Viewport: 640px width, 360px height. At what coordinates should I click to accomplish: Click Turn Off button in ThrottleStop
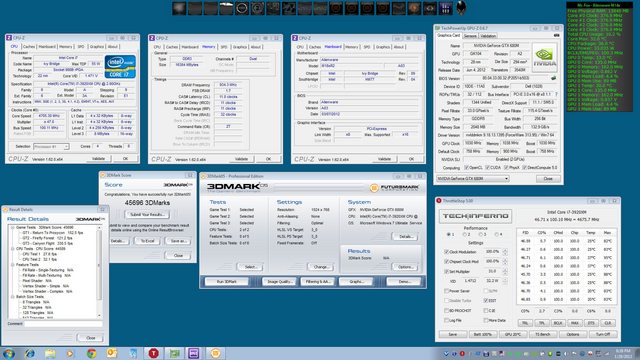pyautogui.click(x=603, y=334)
